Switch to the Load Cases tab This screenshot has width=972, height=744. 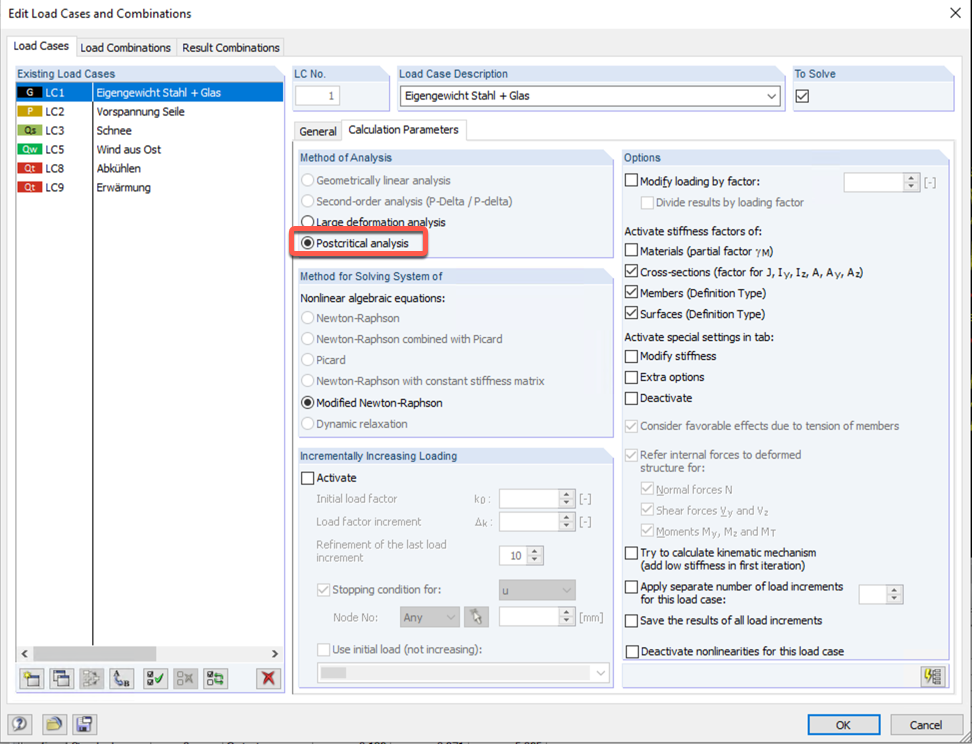tap(41, 46)
